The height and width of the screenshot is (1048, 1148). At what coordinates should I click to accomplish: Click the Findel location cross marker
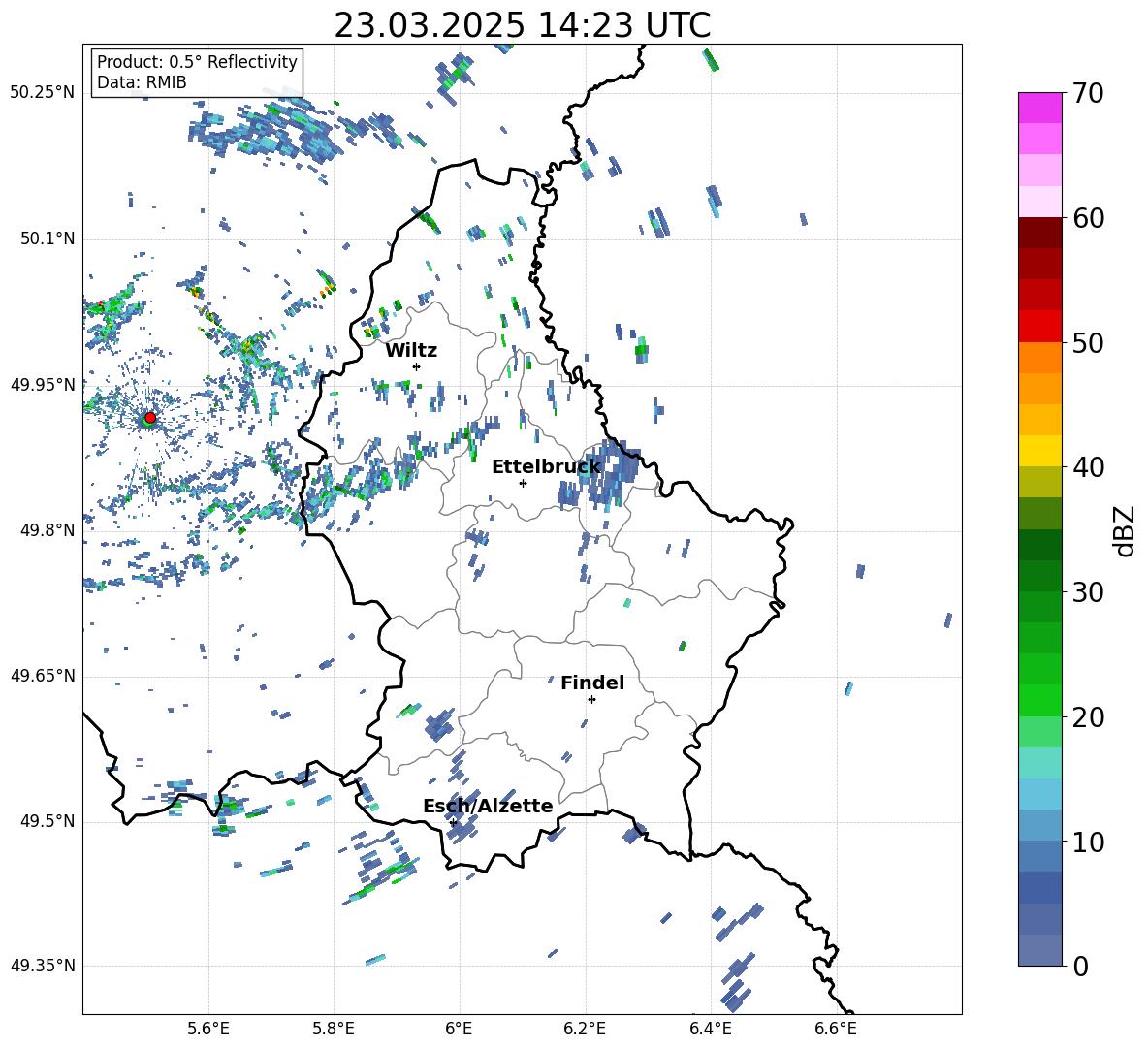tap(591, 700)
